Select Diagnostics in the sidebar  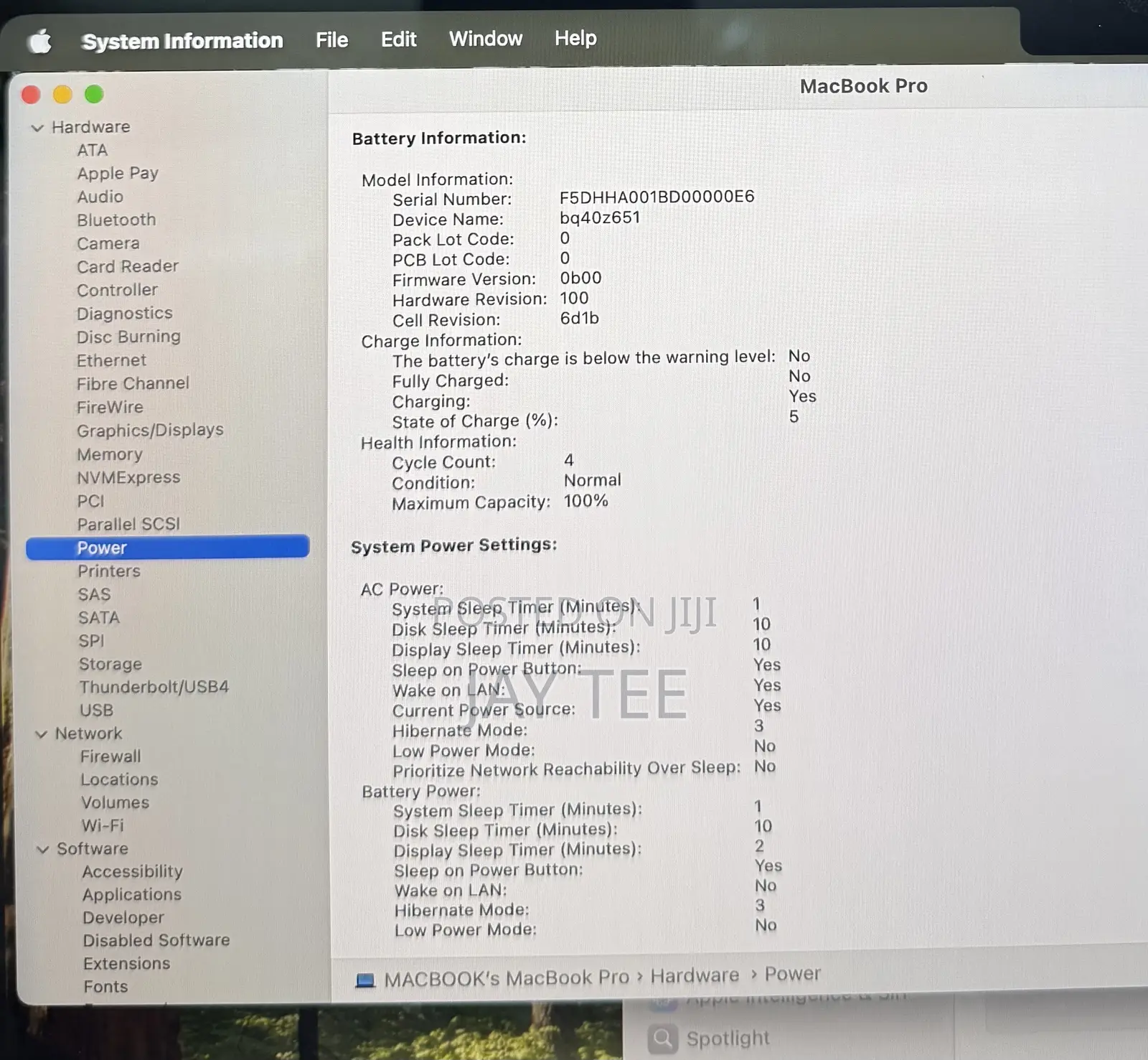125,314
